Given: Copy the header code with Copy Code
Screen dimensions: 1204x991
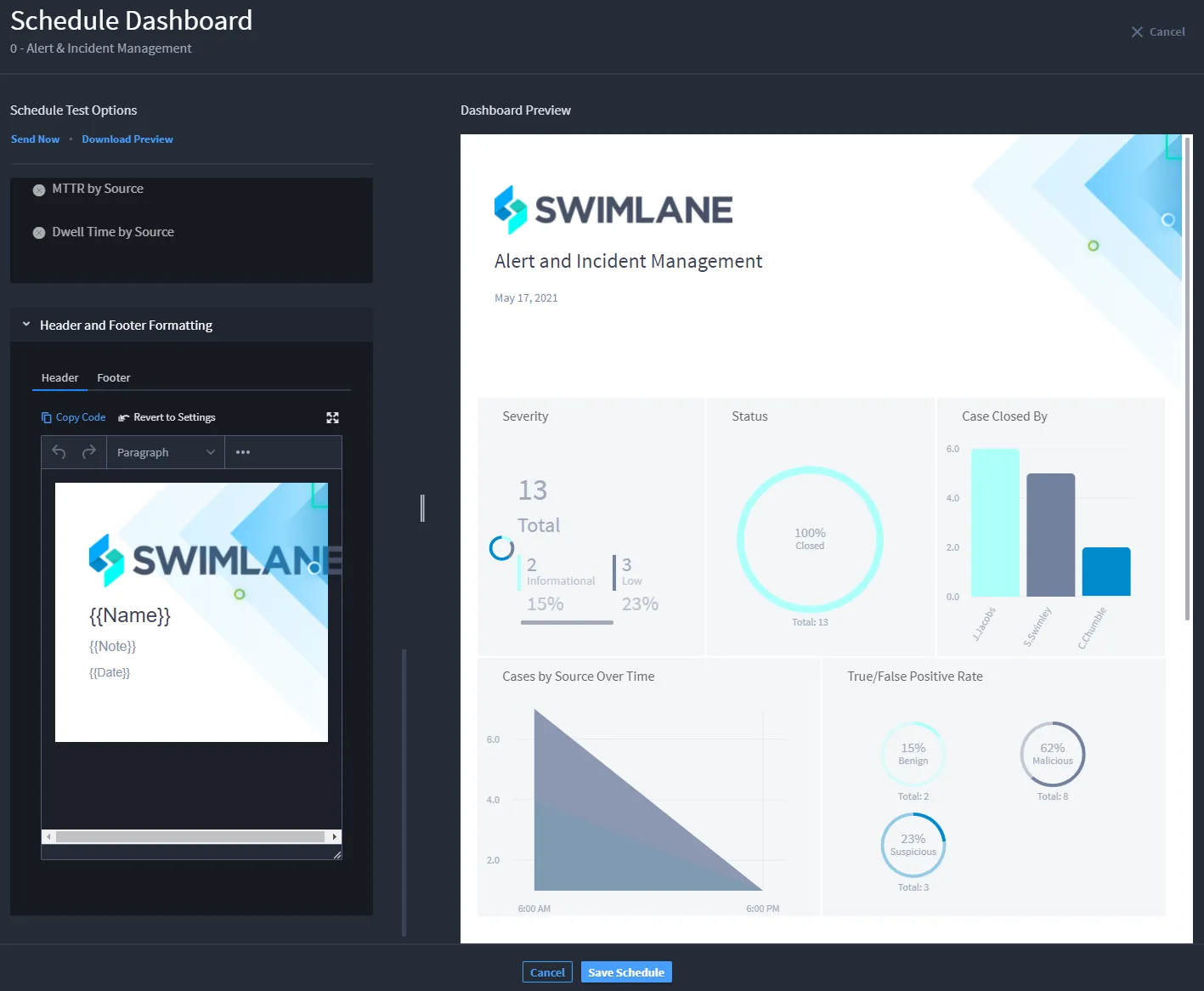Looking at the screenshot, I should click(74, 417).
